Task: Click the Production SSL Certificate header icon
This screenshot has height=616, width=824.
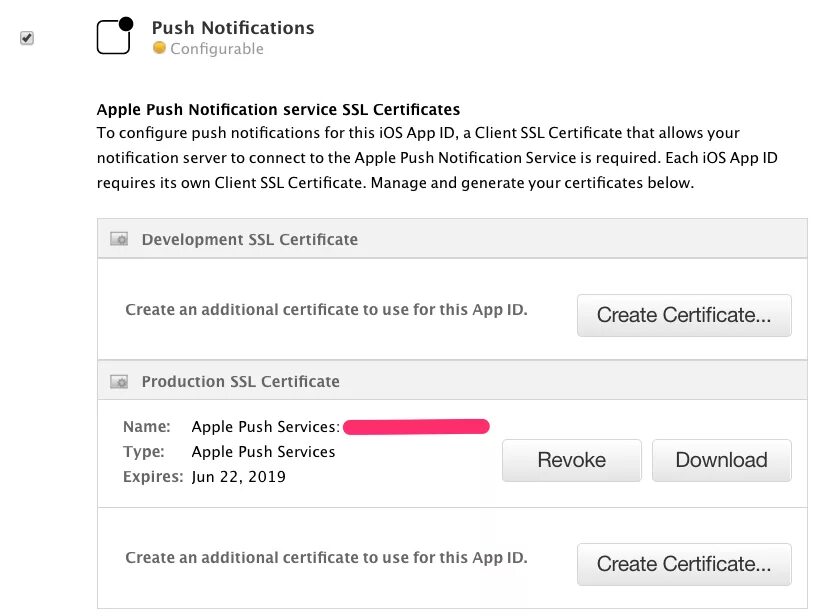Action: pyautogui.click(x=119, y=381)
